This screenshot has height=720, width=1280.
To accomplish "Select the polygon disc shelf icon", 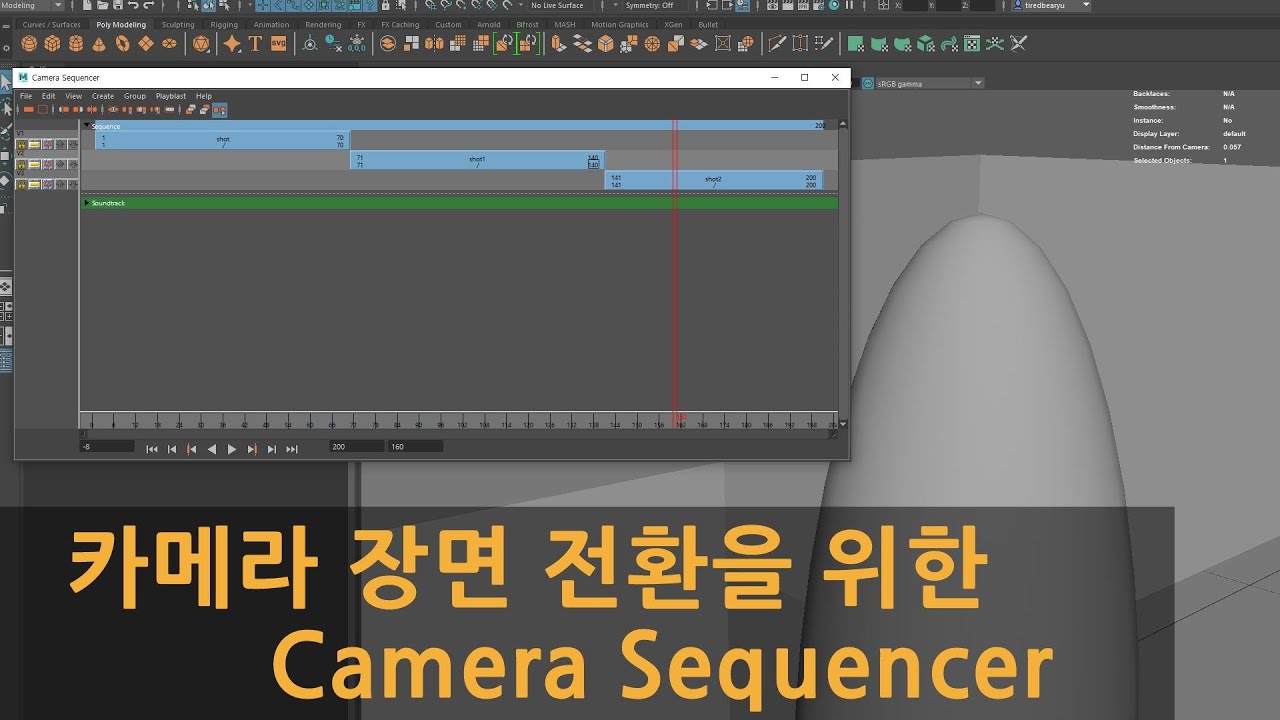I will [169, 44].
